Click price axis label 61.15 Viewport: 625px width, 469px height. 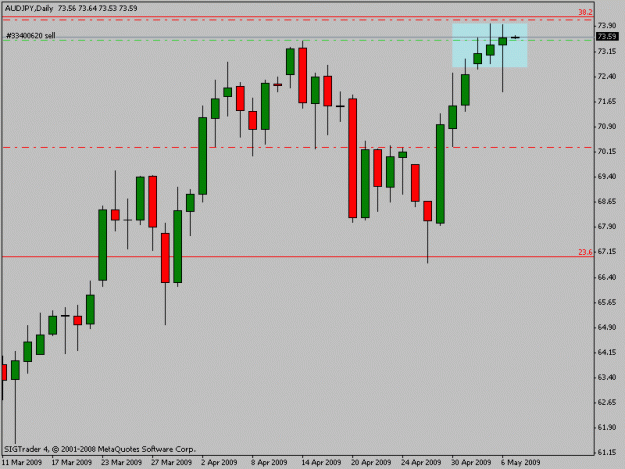point(607,452)
